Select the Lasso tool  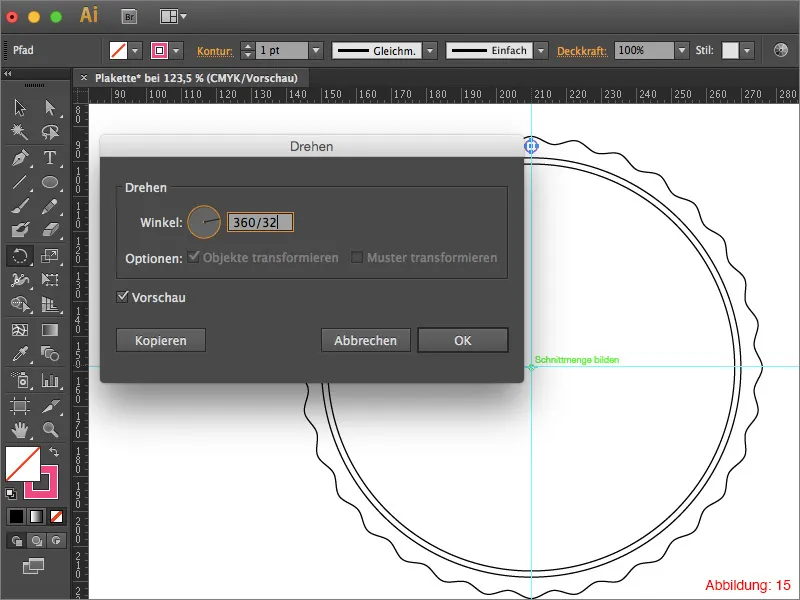(x=50, y=132)
